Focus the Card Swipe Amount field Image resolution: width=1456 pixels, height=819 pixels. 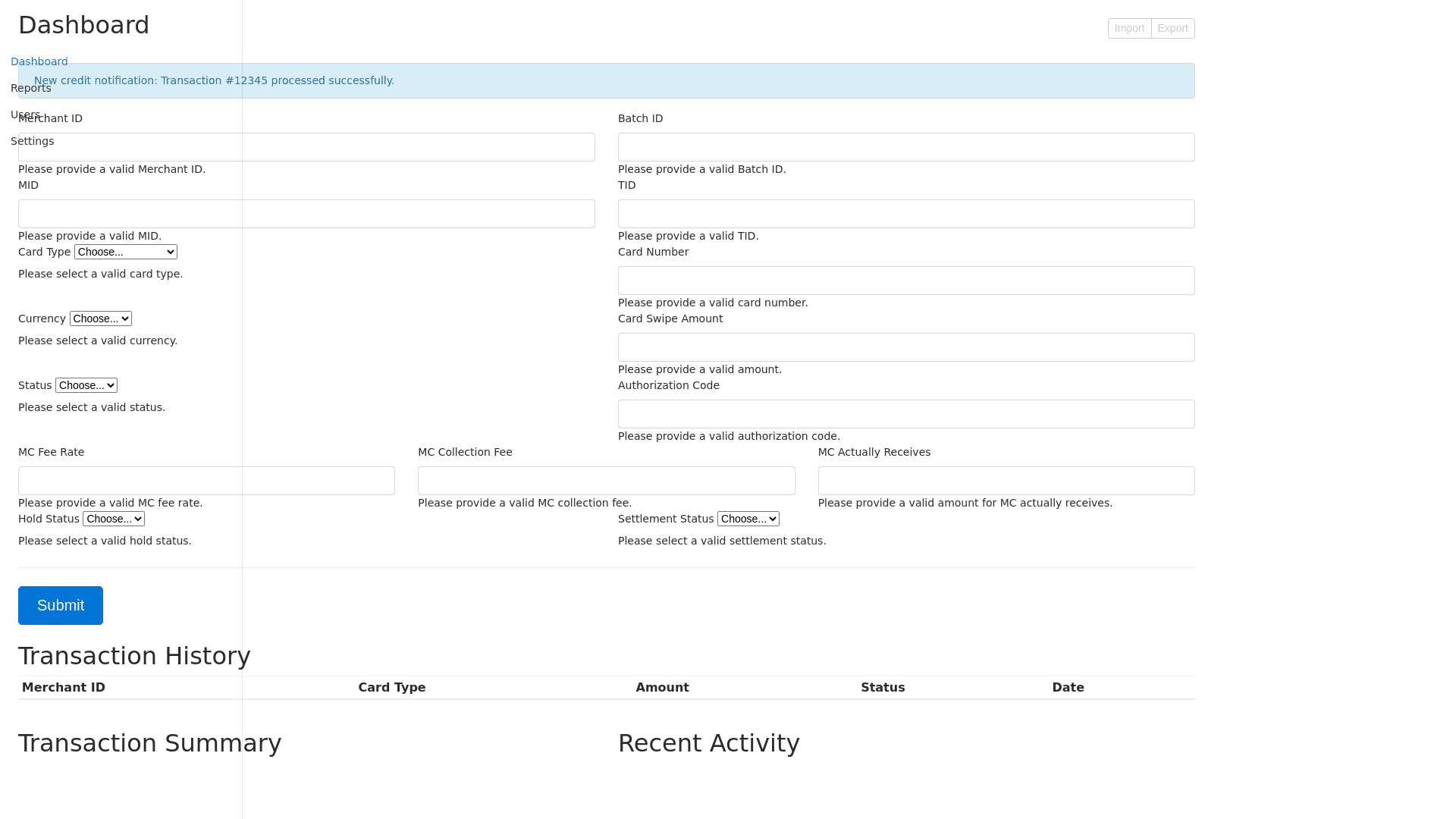[906, 347]
